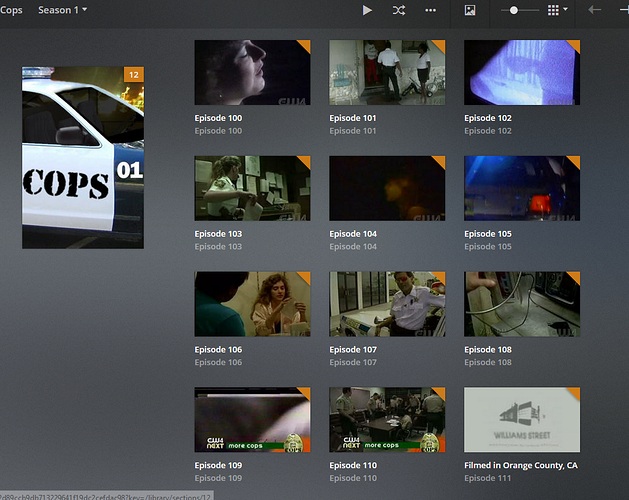Click the gray 'Episode 110' subtitle

point(353,478)
